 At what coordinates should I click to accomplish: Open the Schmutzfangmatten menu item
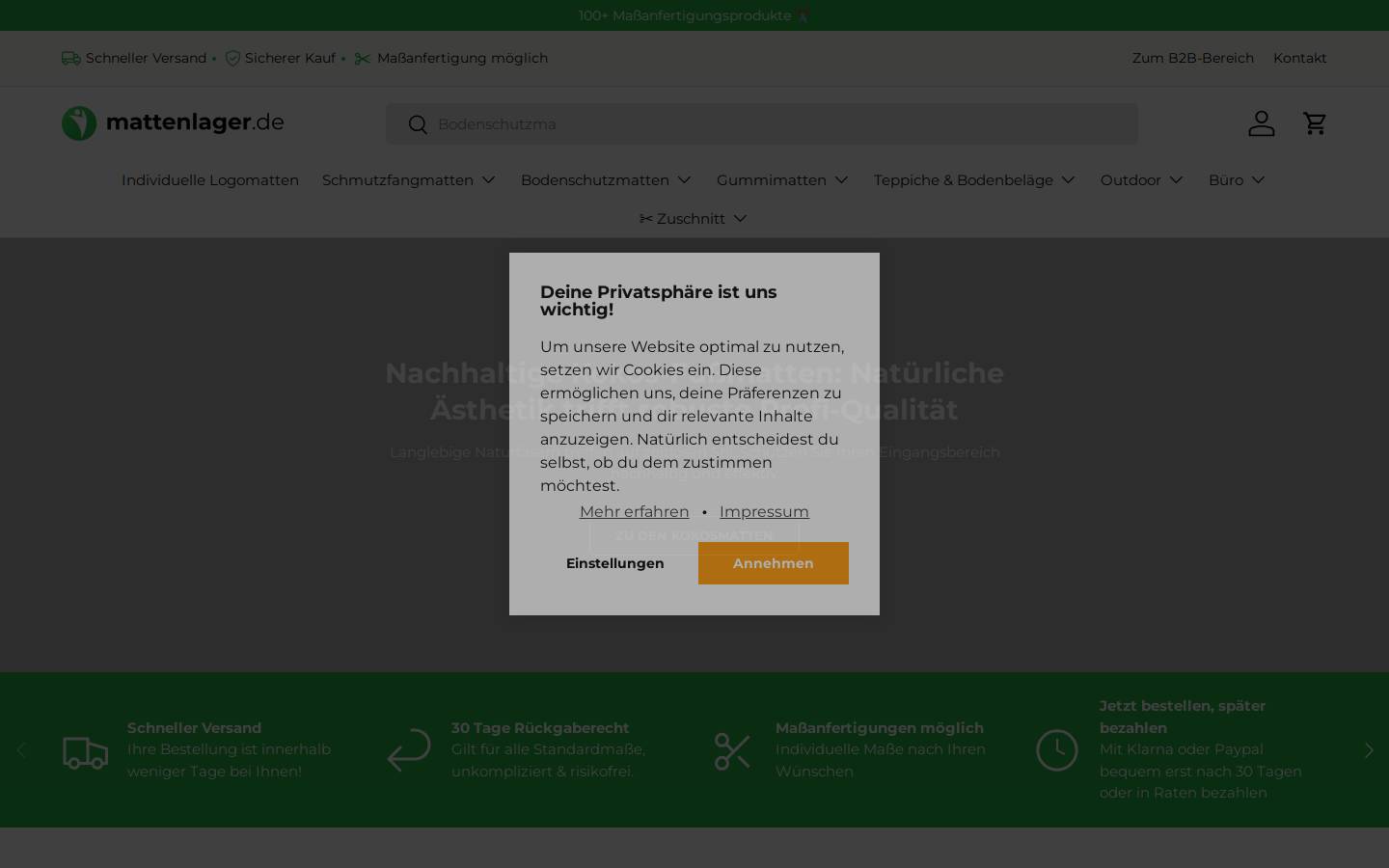(x=397, y=180)
